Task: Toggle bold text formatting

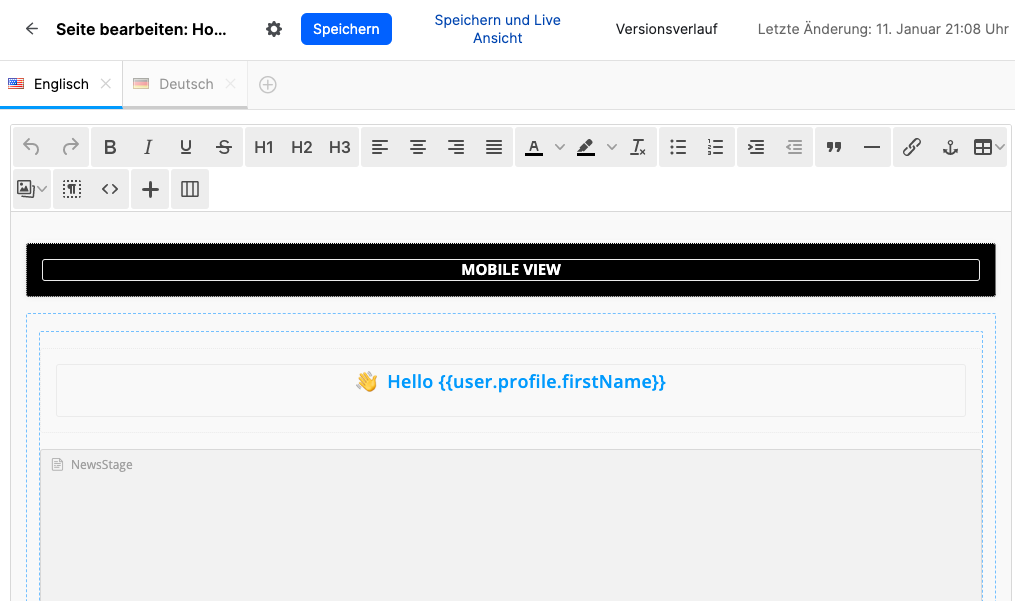Action: point(110,147)
